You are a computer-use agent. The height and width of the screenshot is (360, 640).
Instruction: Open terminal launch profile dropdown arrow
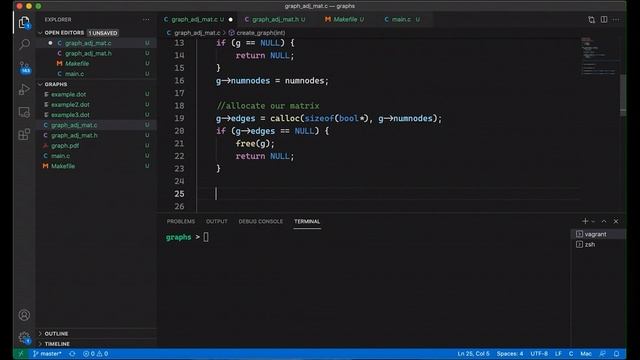point(593,221)
